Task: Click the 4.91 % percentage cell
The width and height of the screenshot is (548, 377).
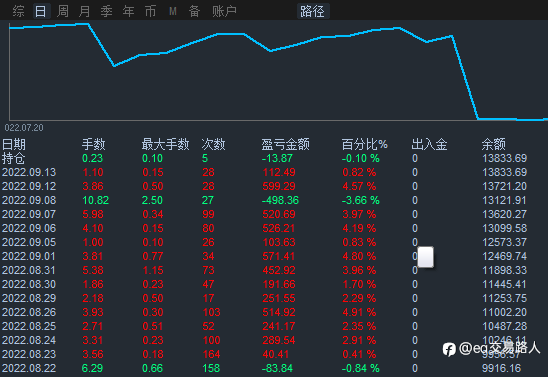Action: [359, 312]
